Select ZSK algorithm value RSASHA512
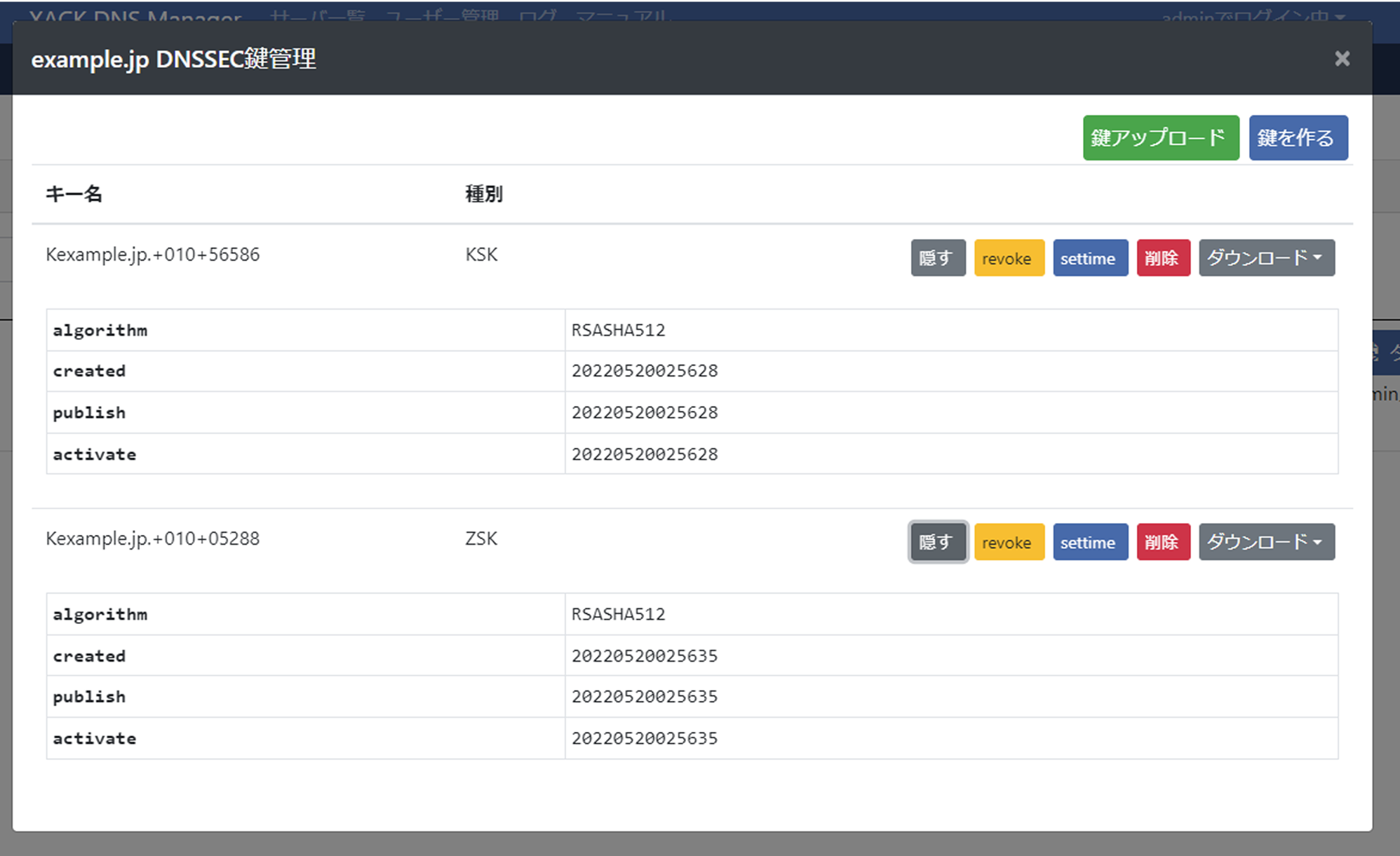This screenshot has width=1400, height=856. (x=618, y=614)
